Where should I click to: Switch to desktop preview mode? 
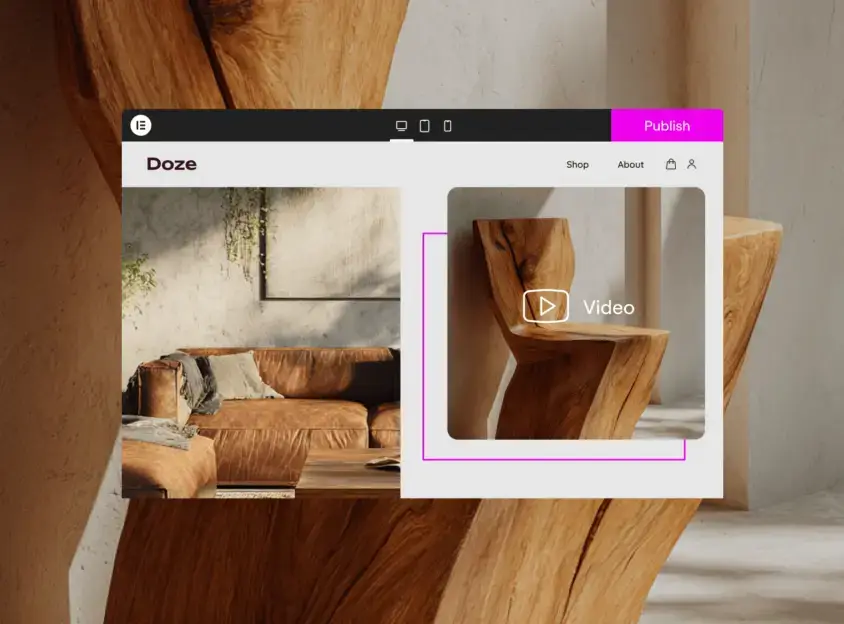(x=401, y=126)
